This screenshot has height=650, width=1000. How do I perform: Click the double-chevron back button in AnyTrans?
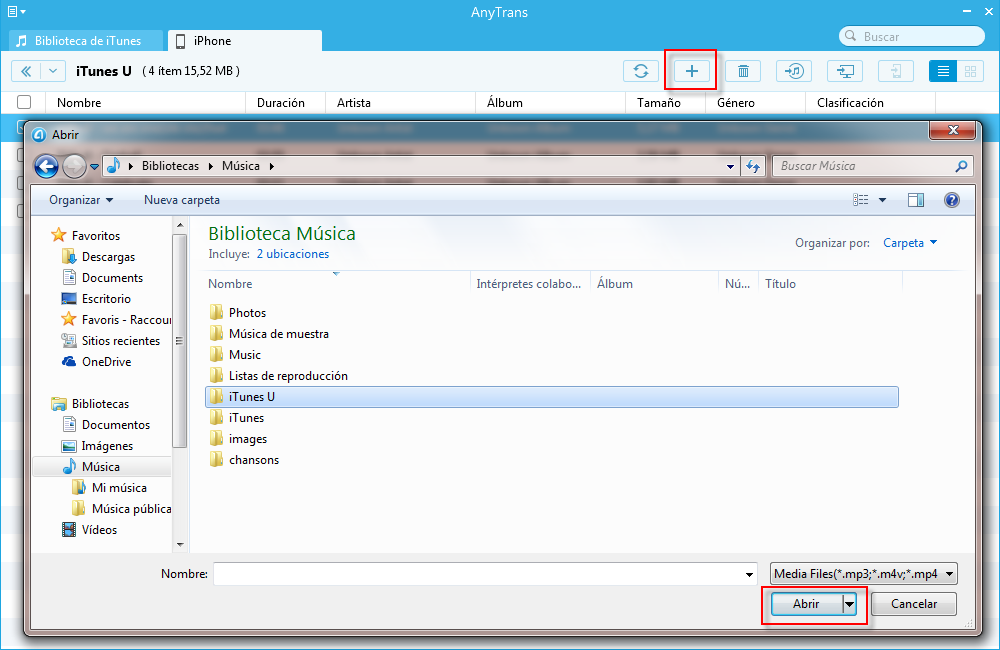[x=26, y=71]
